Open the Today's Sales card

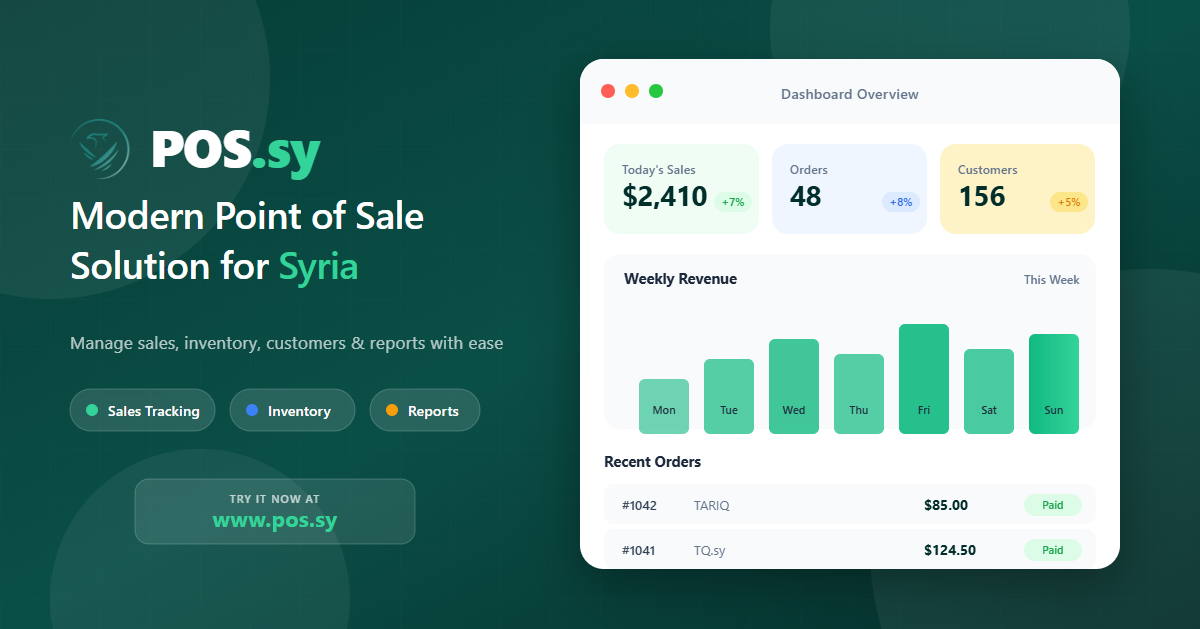(681, 188)
